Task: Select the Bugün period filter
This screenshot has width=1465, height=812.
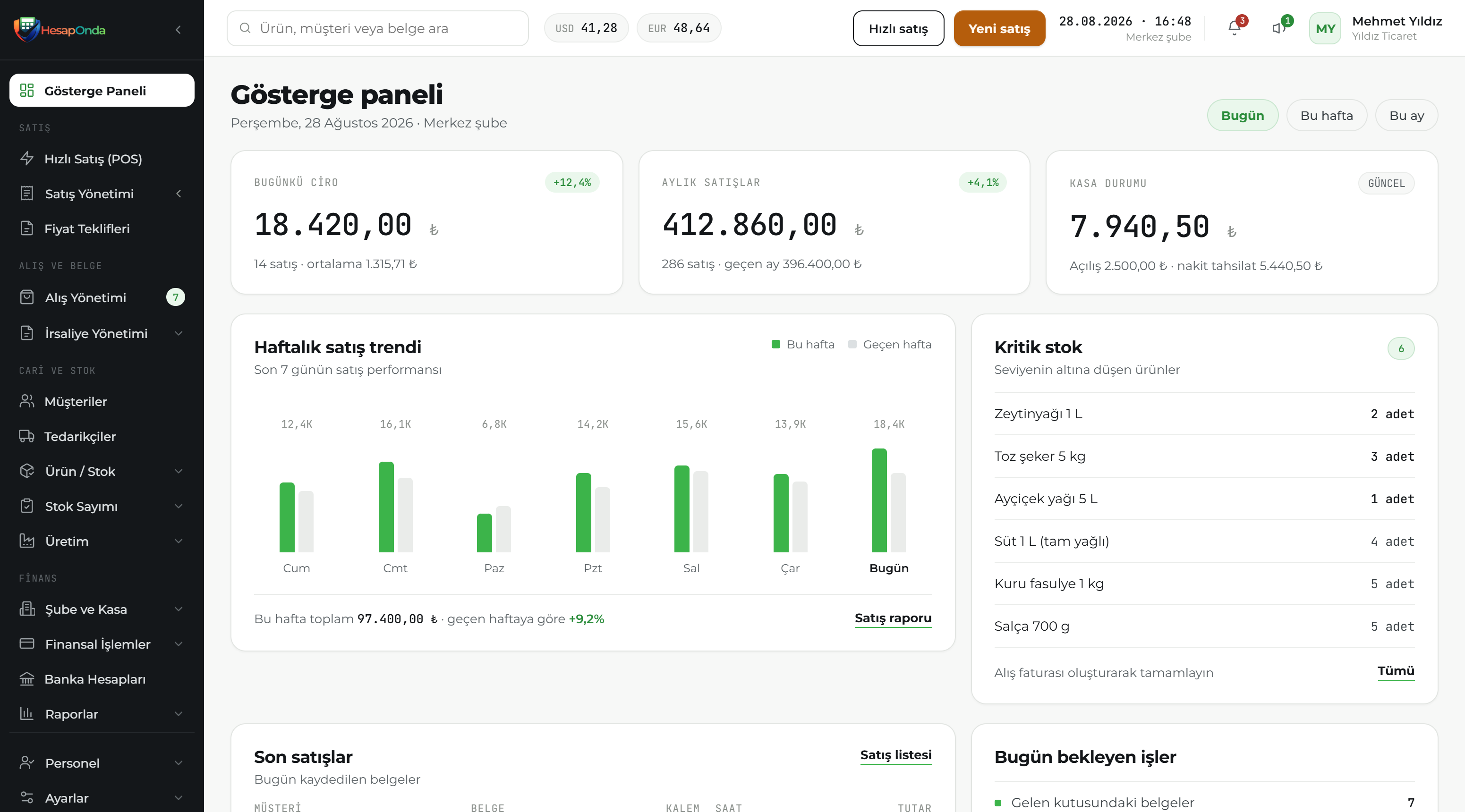Action: (x=1243, y=116)
